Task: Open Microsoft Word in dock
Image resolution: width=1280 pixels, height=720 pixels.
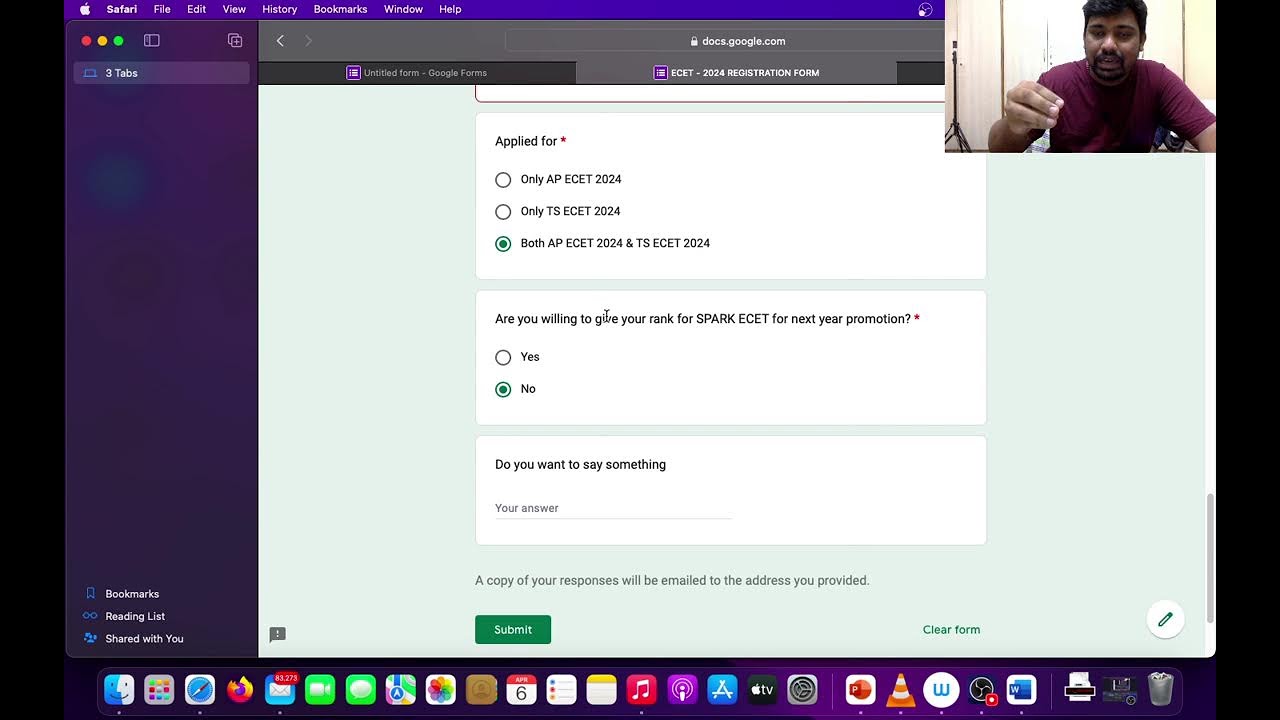Action: (1021, 689)
